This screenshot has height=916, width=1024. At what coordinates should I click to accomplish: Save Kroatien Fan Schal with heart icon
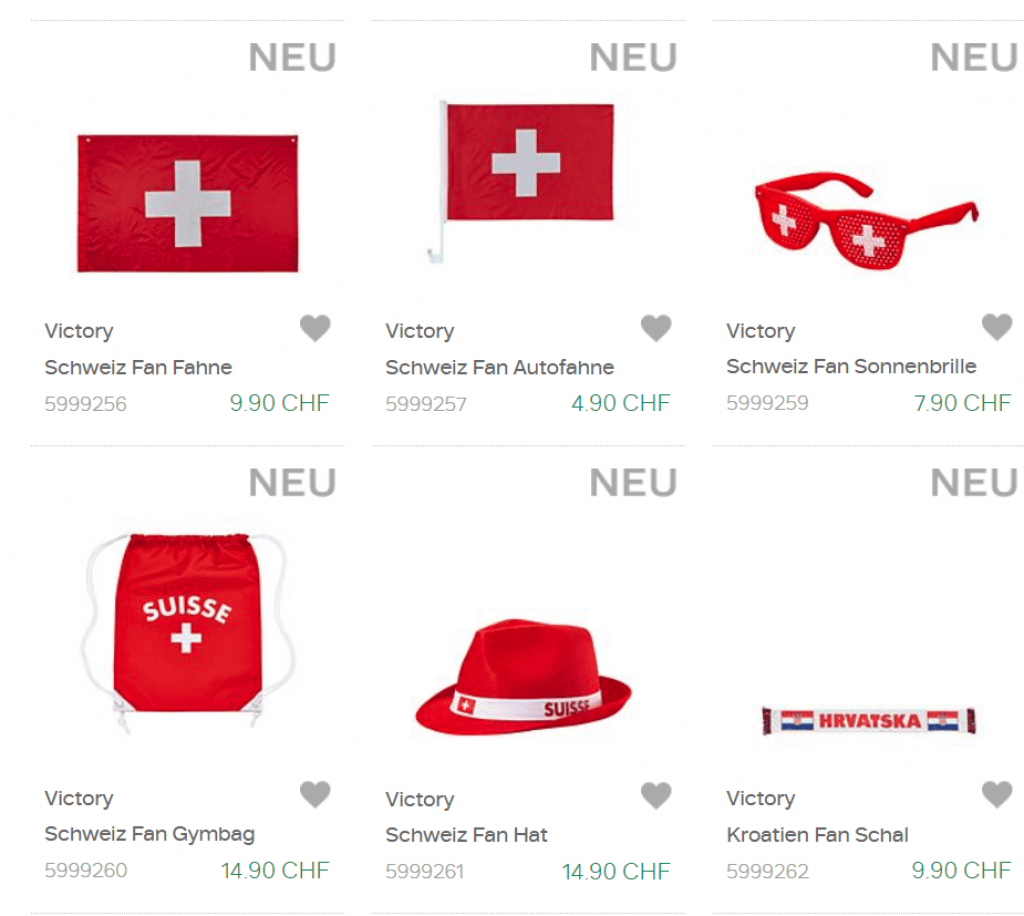[997, 795]
